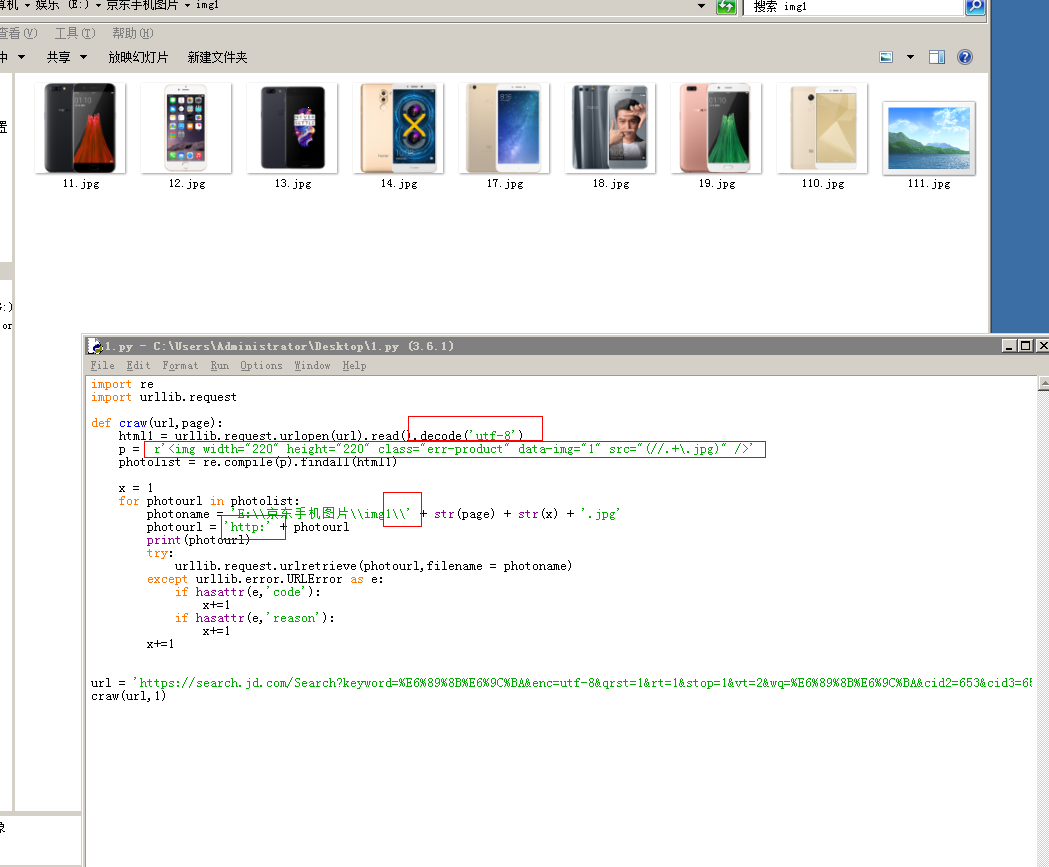Click the file name label 14.jpg
The width and height of the screenshot is (1049, 867).
click(x=399, y=183)
